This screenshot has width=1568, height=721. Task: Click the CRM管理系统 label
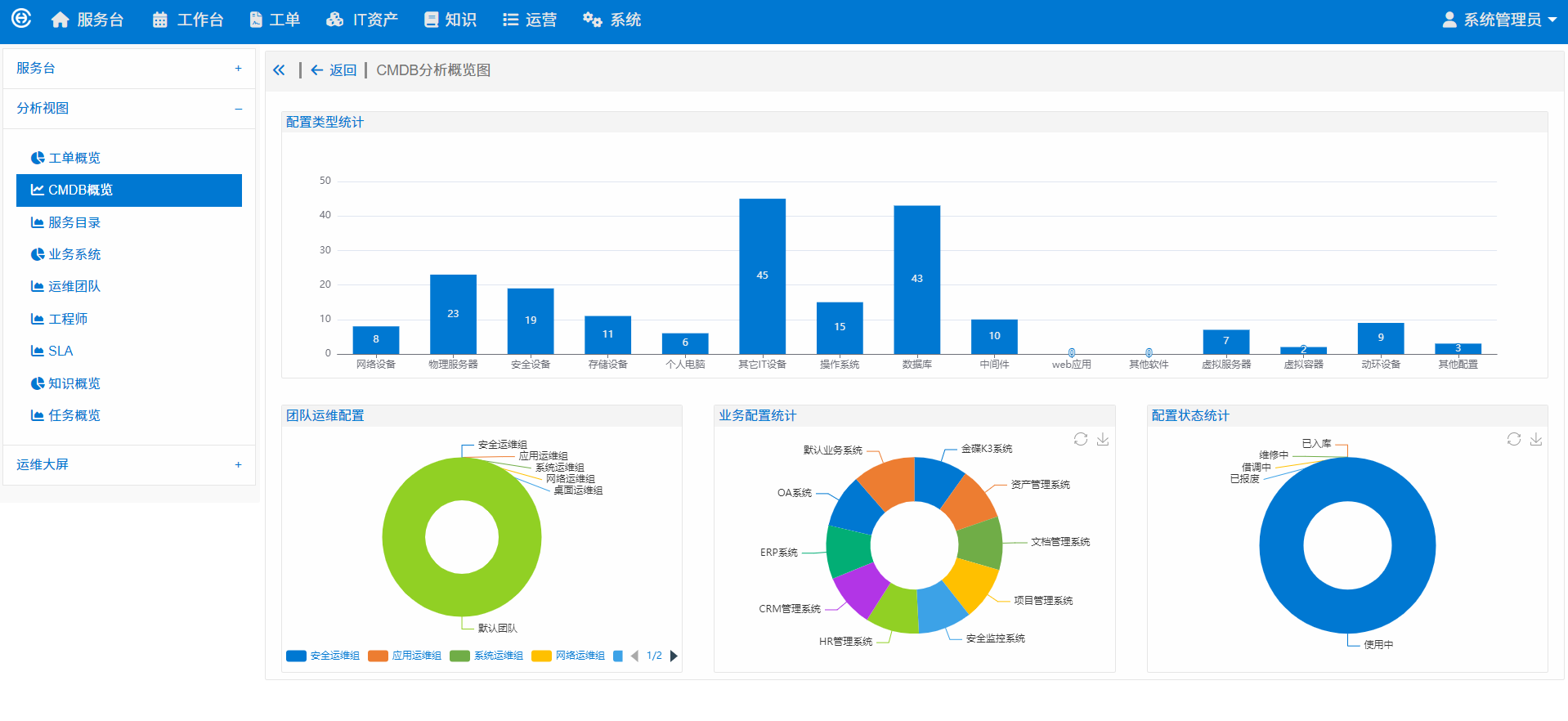pyautogui.click(x=790, y=609)
